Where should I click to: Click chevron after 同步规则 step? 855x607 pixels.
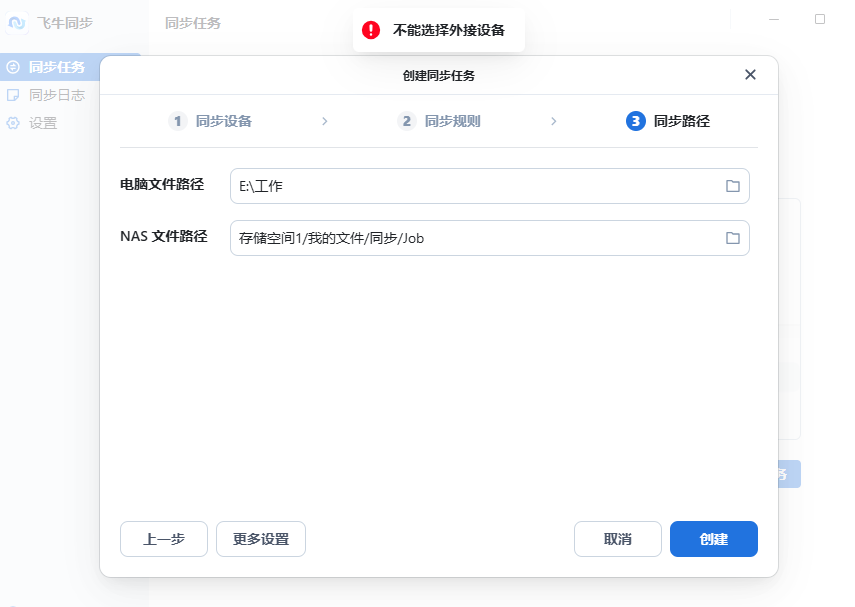click(x=554, y=121)
